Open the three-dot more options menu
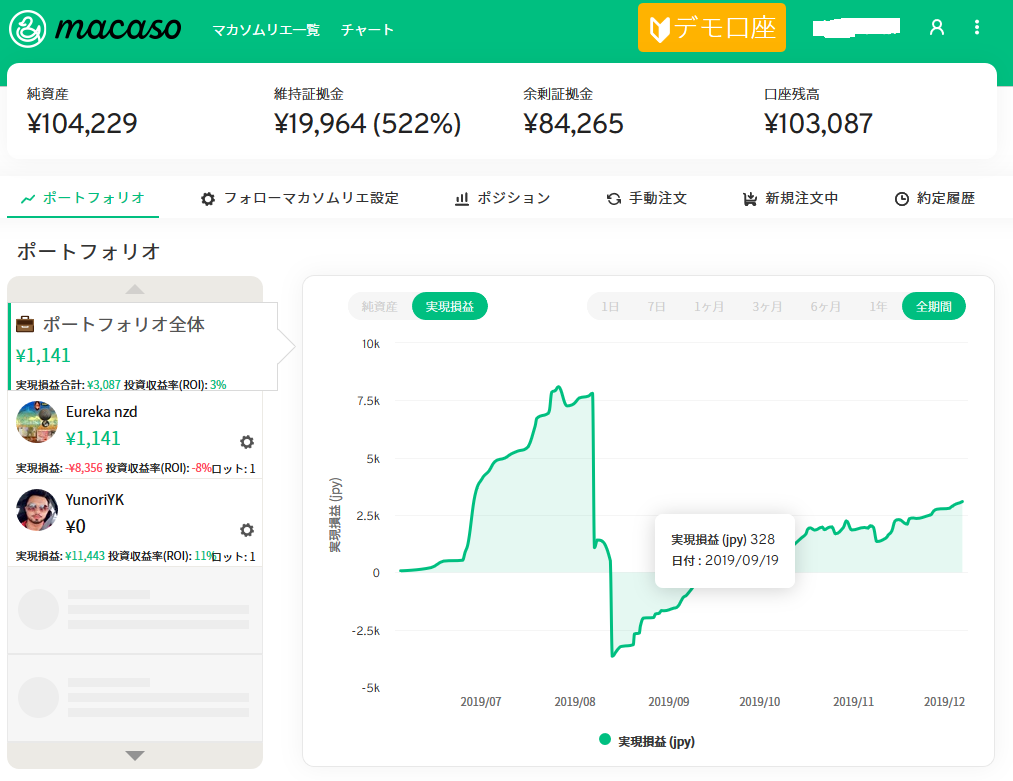The width and height of the screenshot is (1013, 781). [x=977, y=28]
